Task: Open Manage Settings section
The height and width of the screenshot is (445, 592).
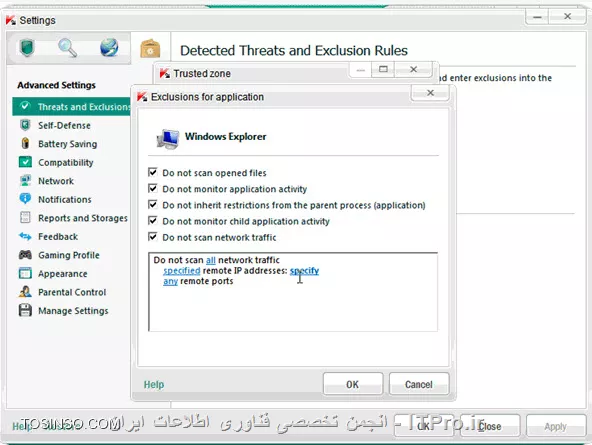Action: pos(73,311)
